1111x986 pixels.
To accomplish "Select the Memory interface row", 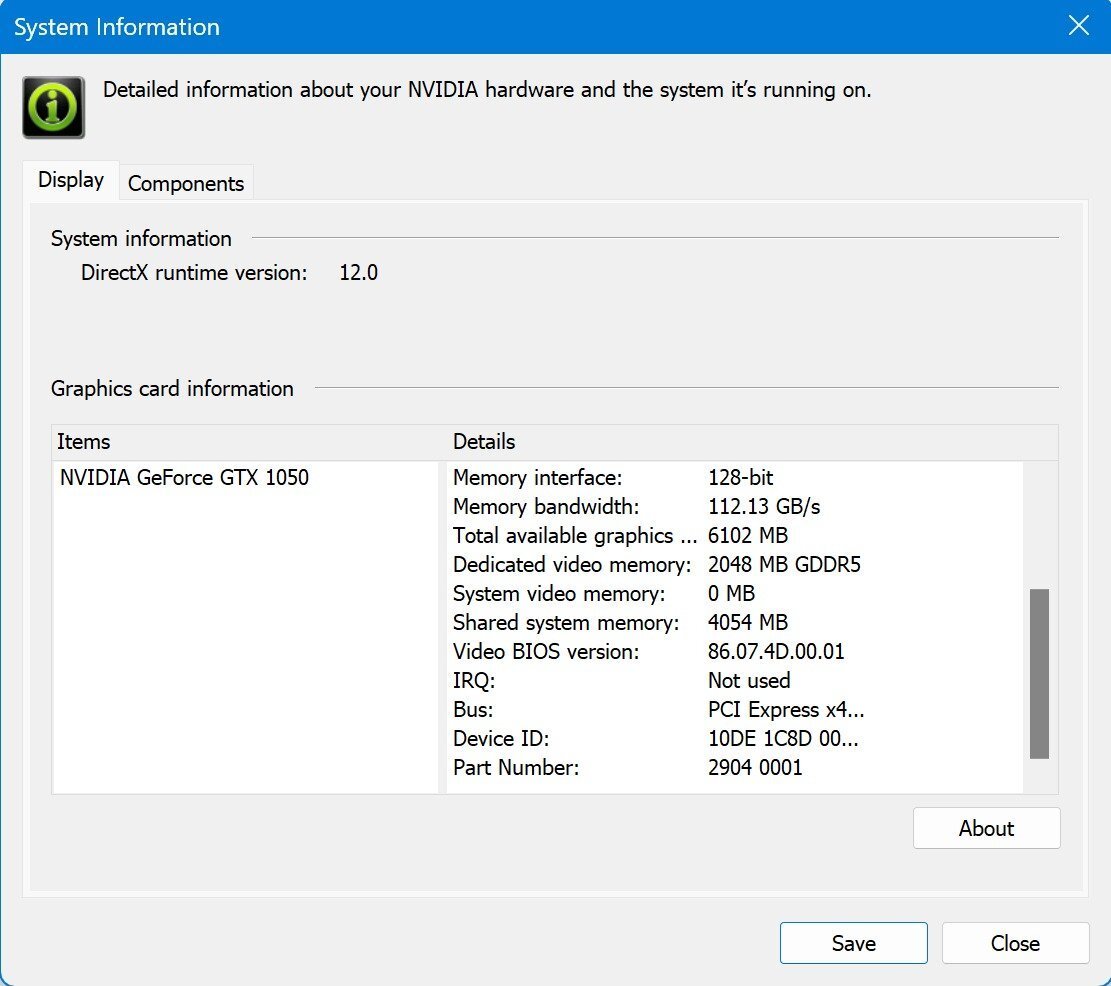I will point(734,477).
